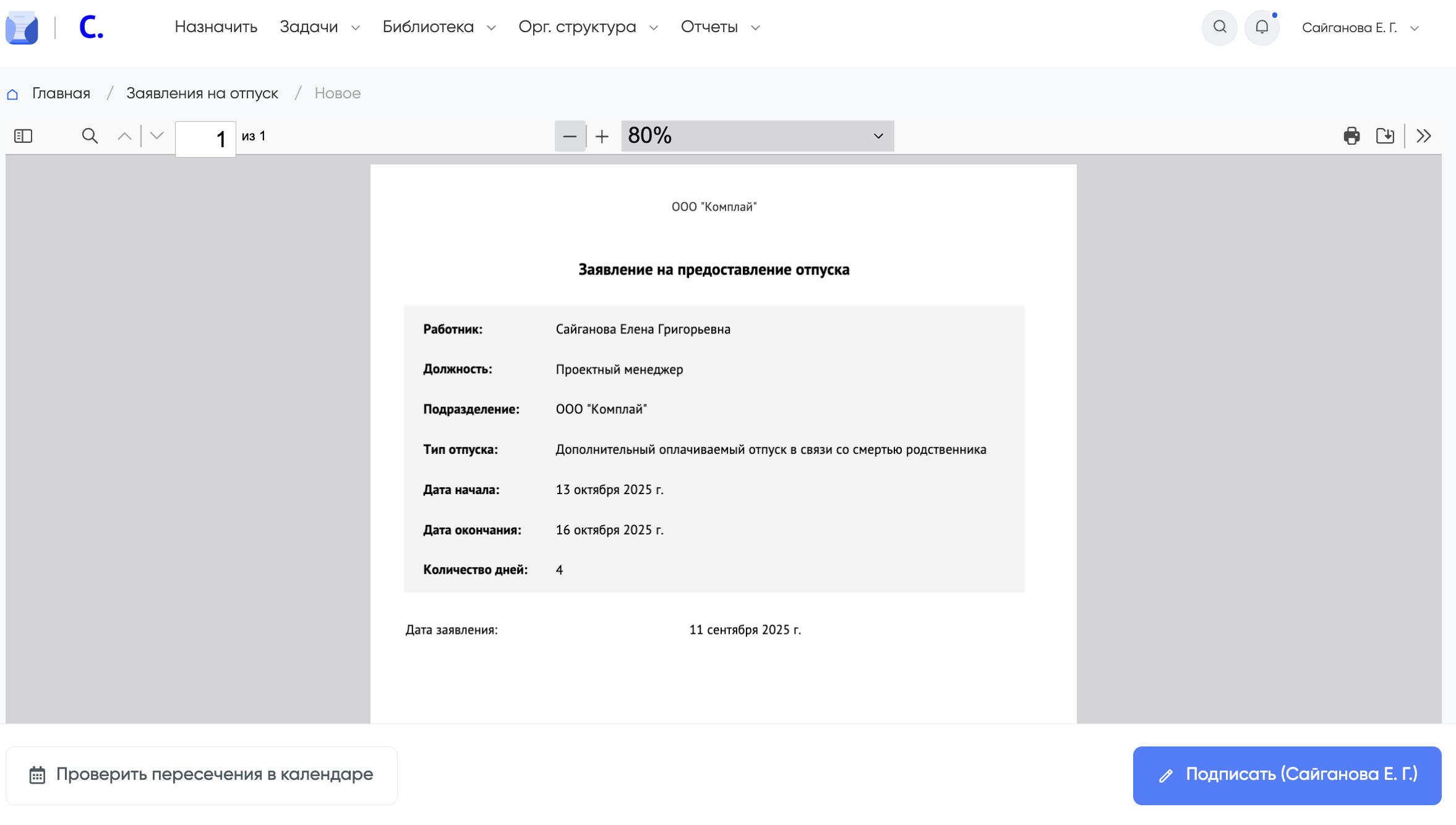Expand the Задачи menu

[319, 27]
